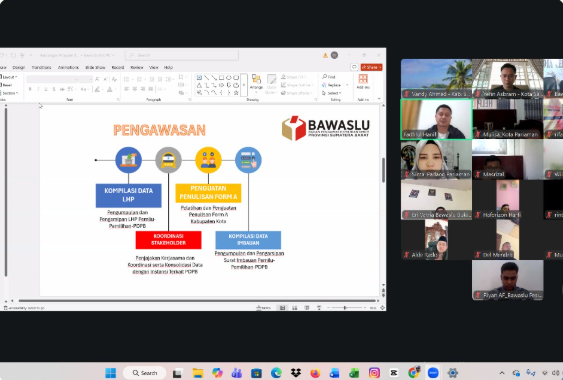Click the Share button
563x380 pixels.
click(x=371, y=67)
